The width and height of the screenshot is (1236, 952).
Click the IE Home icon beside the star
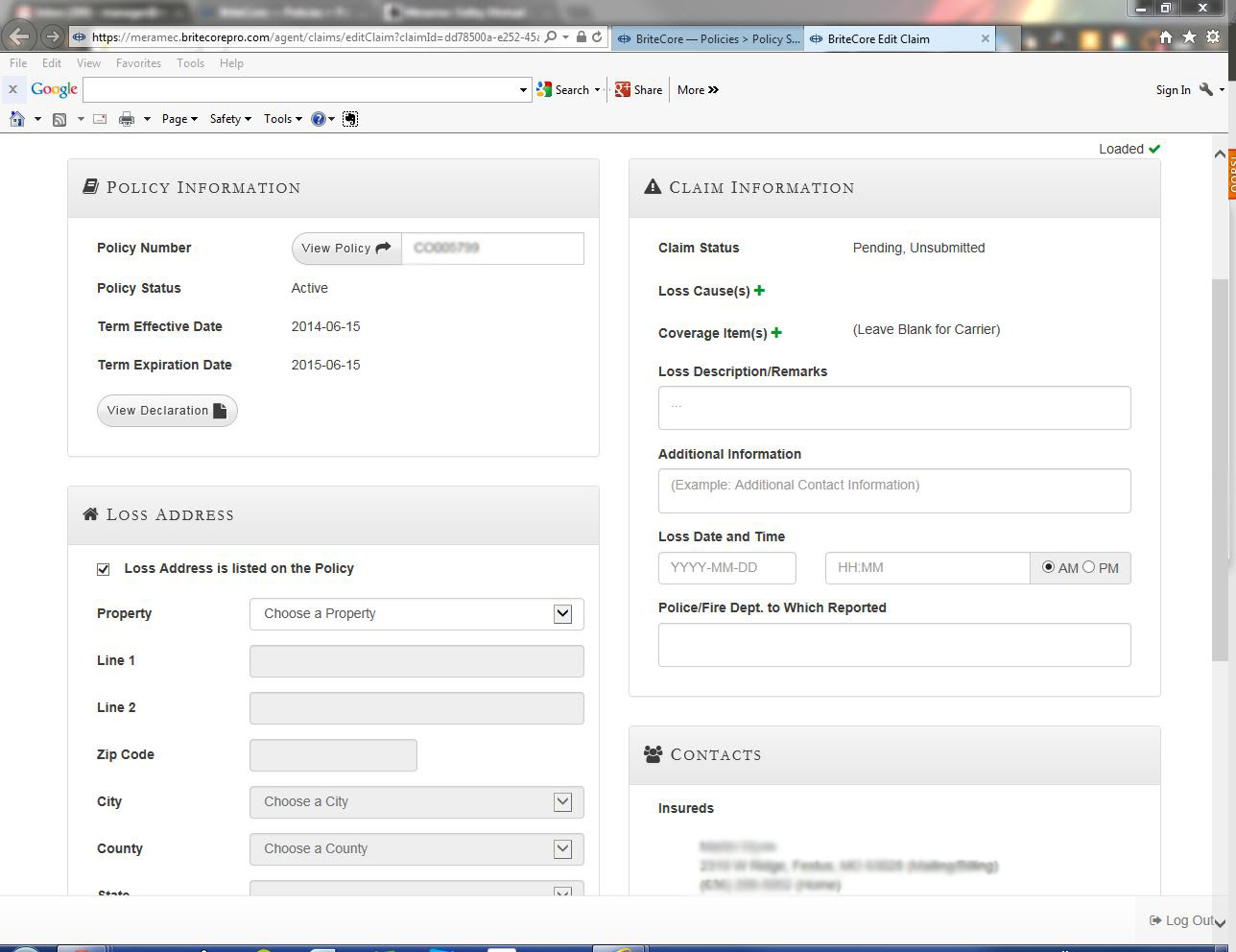tap(1165, 37)
